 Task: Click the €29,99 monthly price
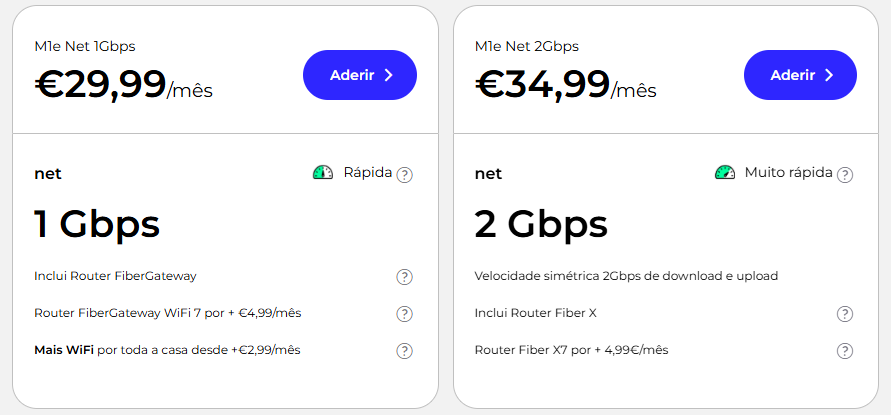(100, 85)
